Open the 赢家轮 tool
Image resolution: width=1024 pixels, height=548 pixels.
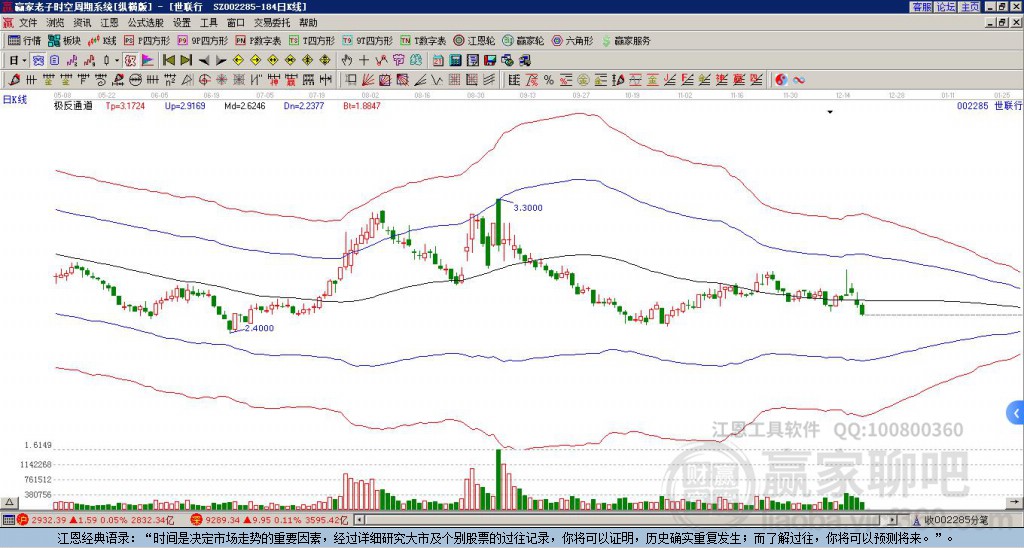[x=523, y=40]
